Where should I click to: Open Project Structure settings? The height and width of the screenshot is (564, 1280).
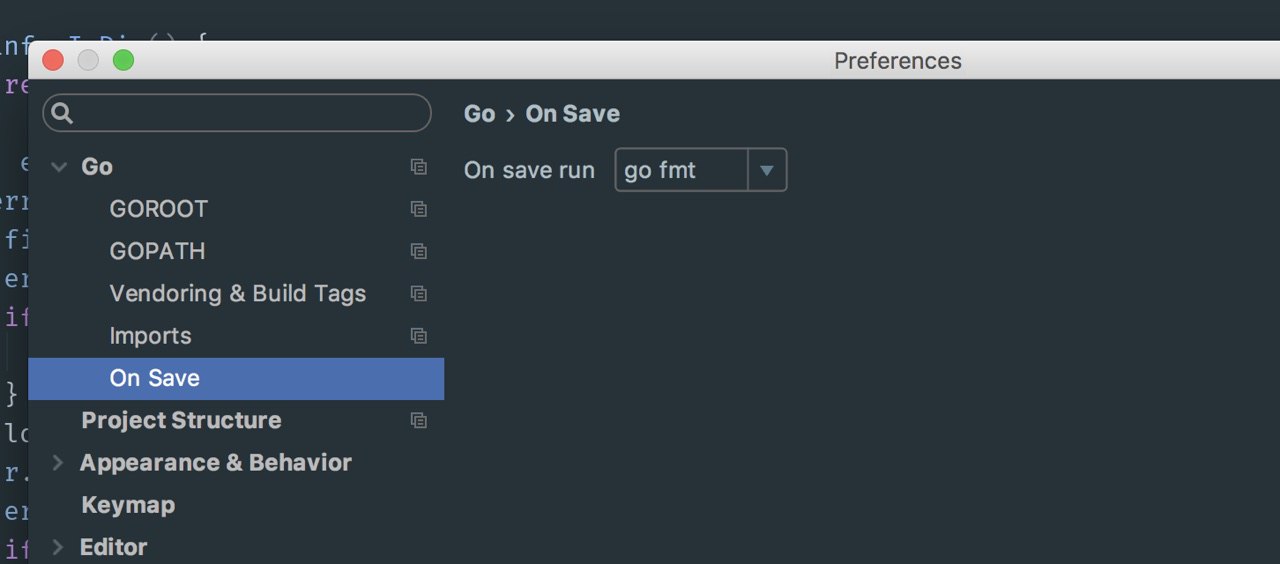(180, 421)
